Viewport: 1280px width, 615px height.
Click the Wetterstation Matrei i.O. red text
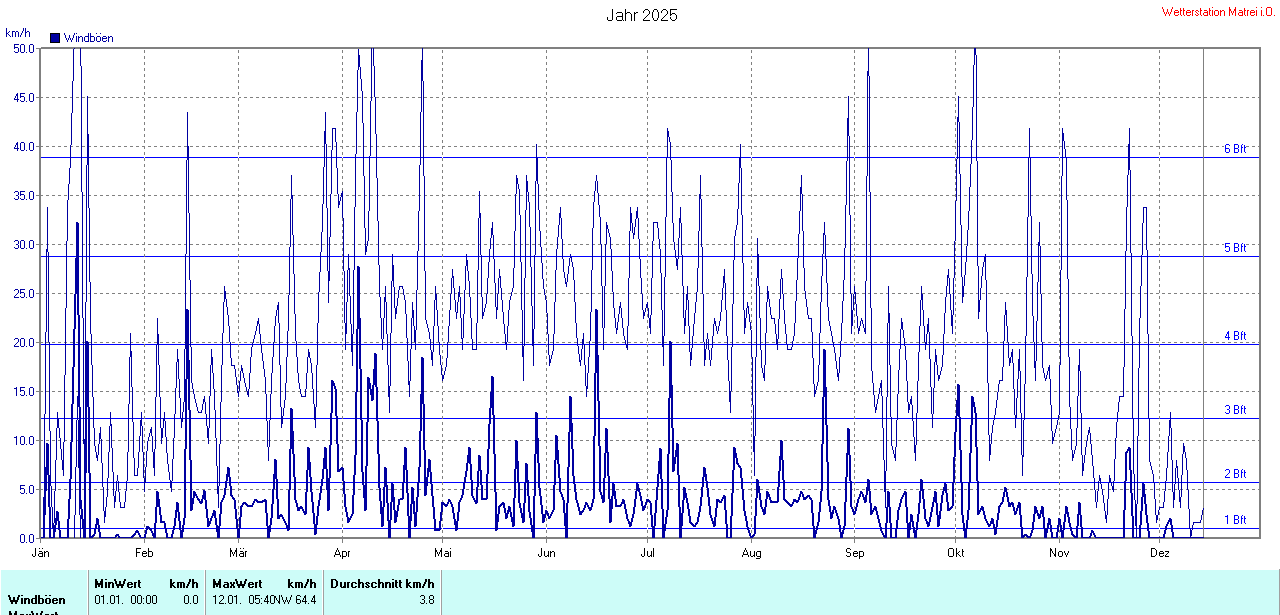pos(1218,12)
